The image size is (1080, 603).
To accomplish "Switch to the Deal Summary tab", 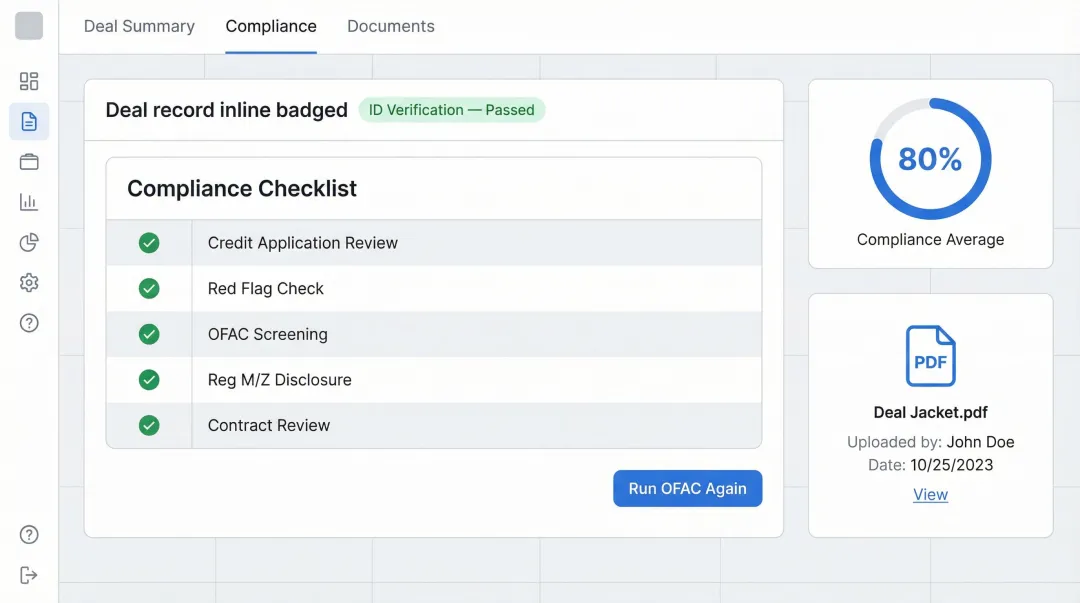I will coord(139,26).
